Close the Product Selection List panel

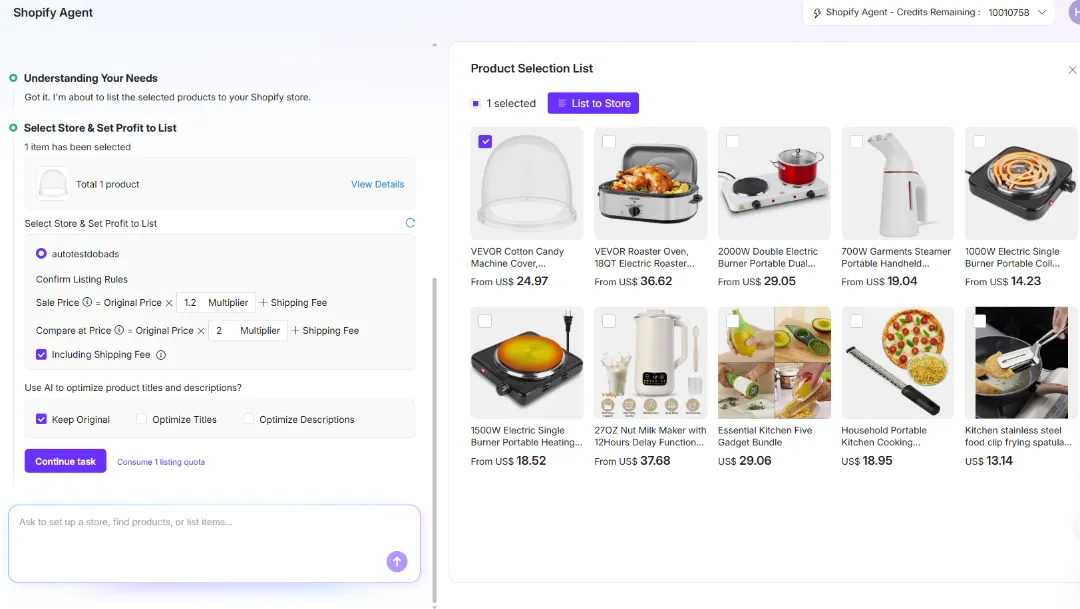click(x=1072, y=70)
